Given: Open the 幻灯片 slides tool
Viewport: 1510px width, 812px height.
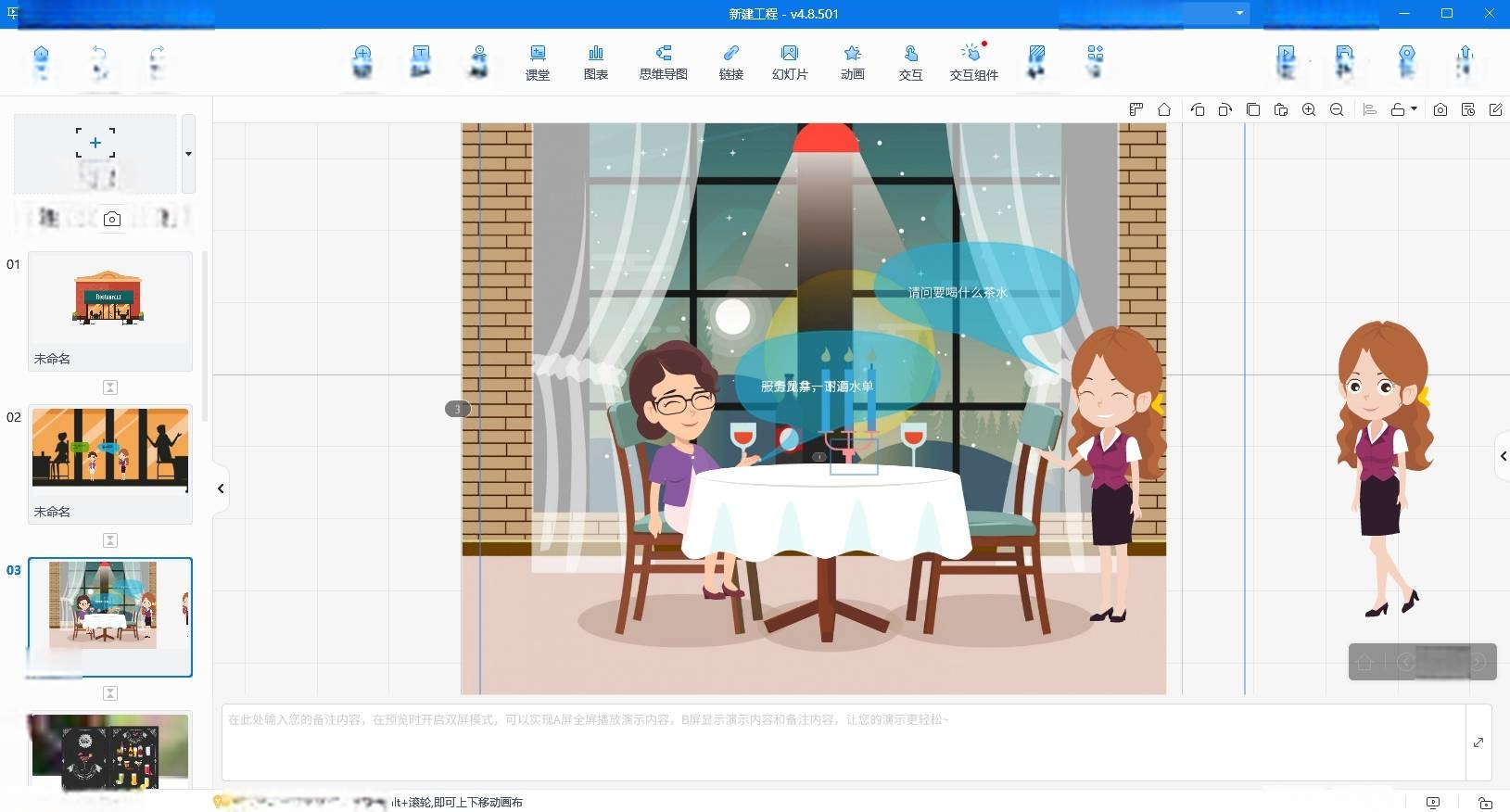Looking at the screenshot, I should point(790,62).
